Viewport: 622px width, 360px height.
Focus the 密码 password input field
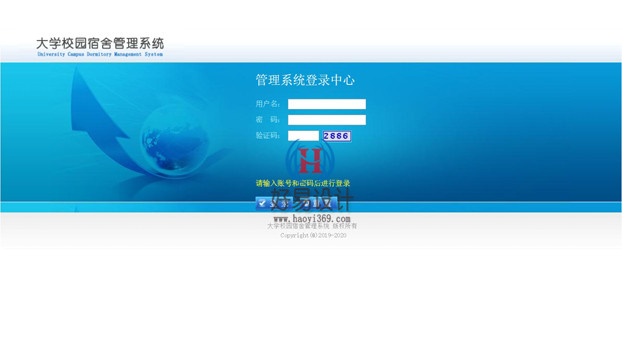pyautogui.click(x=326, y=120)
